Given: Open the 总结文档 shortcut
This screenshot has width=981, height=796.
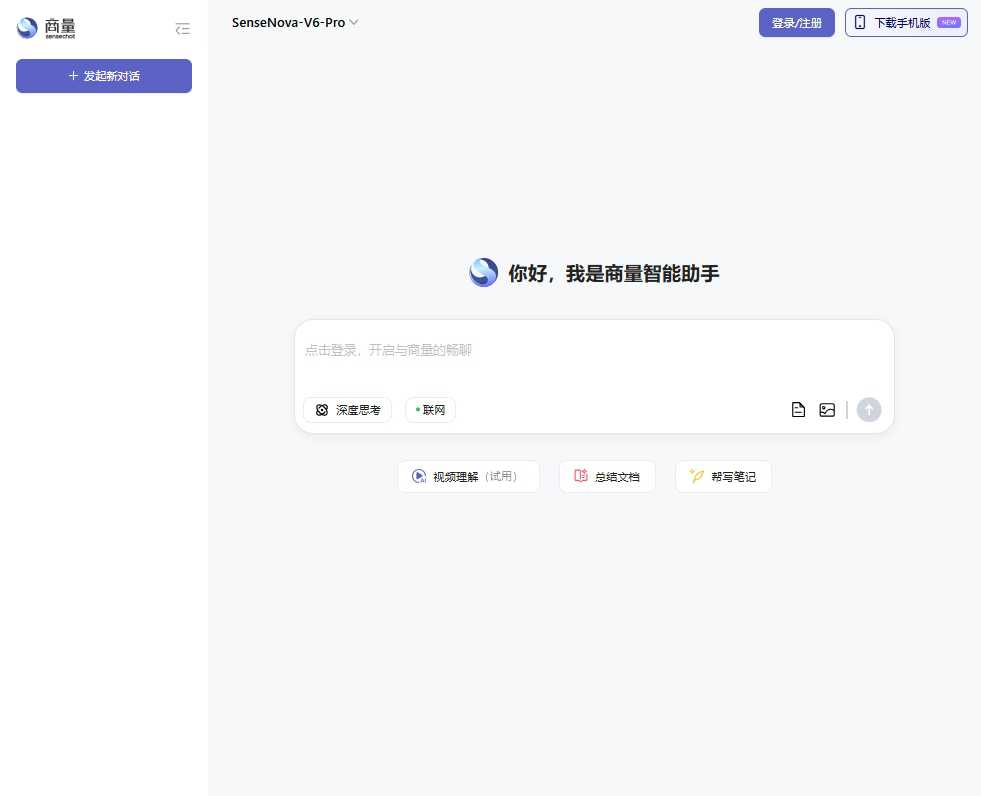Looking at the screenshot, I should click(607, 476).
